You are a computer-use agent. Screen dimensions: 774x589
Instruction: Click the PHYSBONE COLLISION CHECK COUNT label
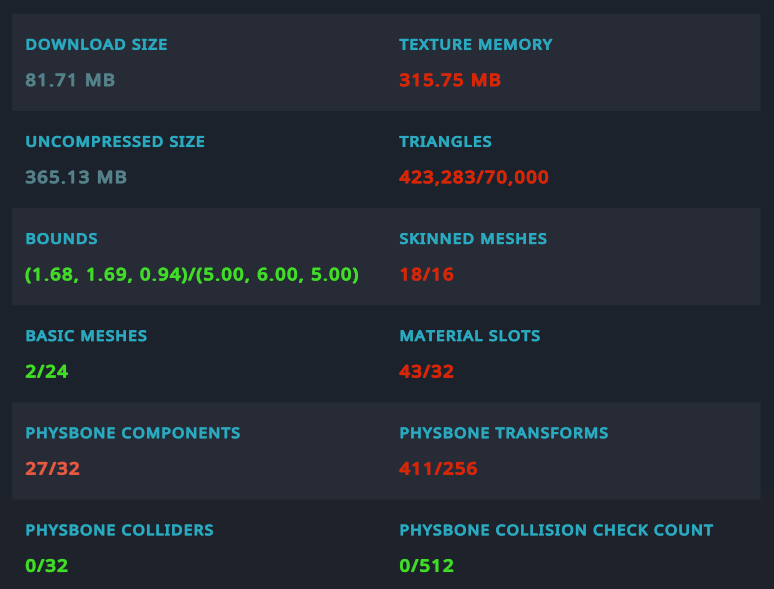tap(556, 530)
